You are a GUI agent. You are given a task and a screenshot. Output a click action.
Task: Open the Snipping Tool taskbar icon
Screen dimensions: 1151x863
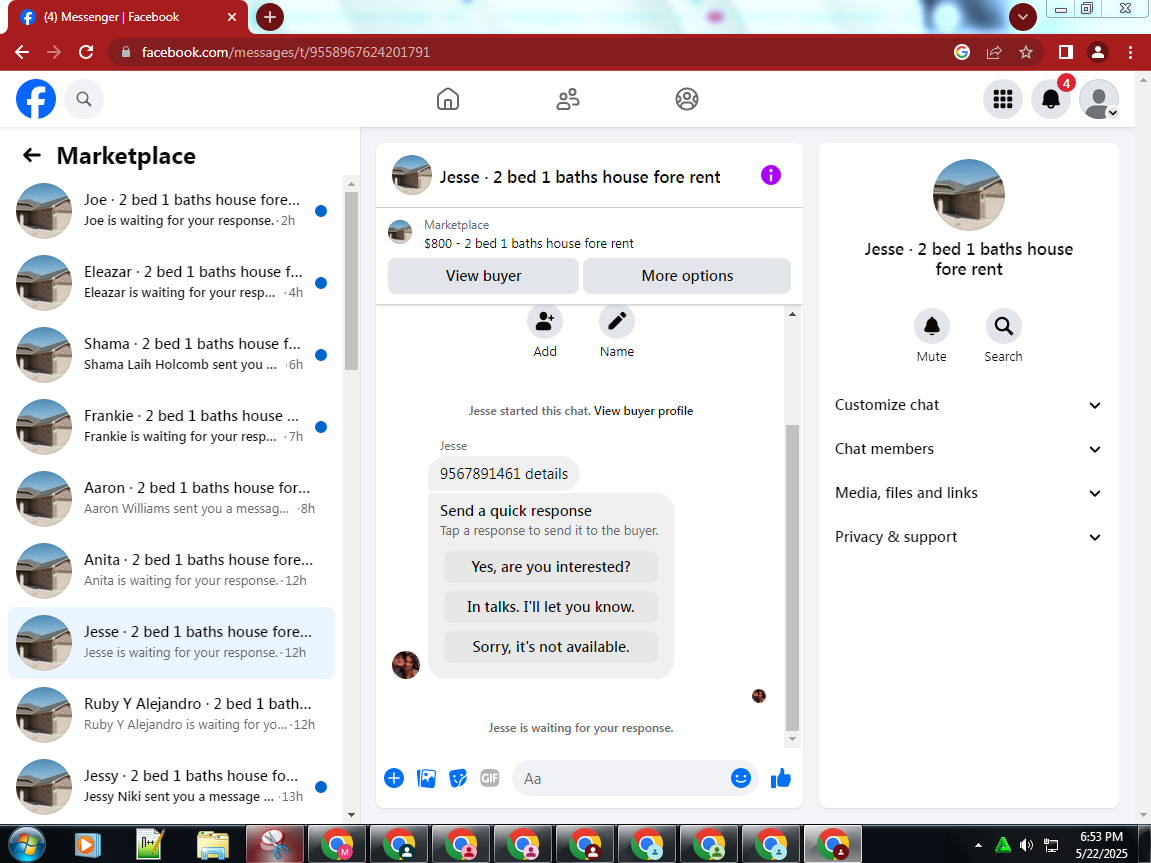(x=275, y=845)
